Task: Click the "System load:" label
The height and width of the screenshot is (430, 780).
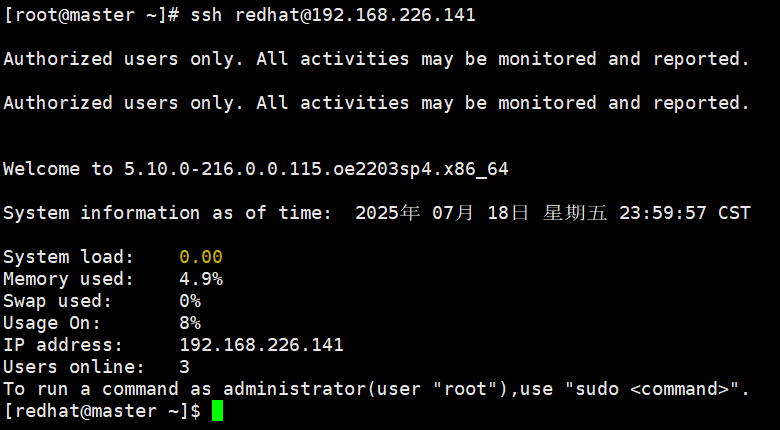Action: [69, 257]
